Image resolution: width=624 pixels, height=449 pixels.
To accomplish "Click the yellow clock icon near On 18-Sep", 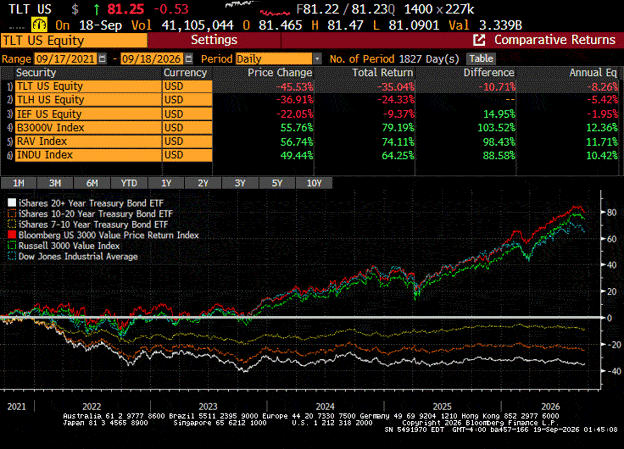I will [x=39, y=25].
